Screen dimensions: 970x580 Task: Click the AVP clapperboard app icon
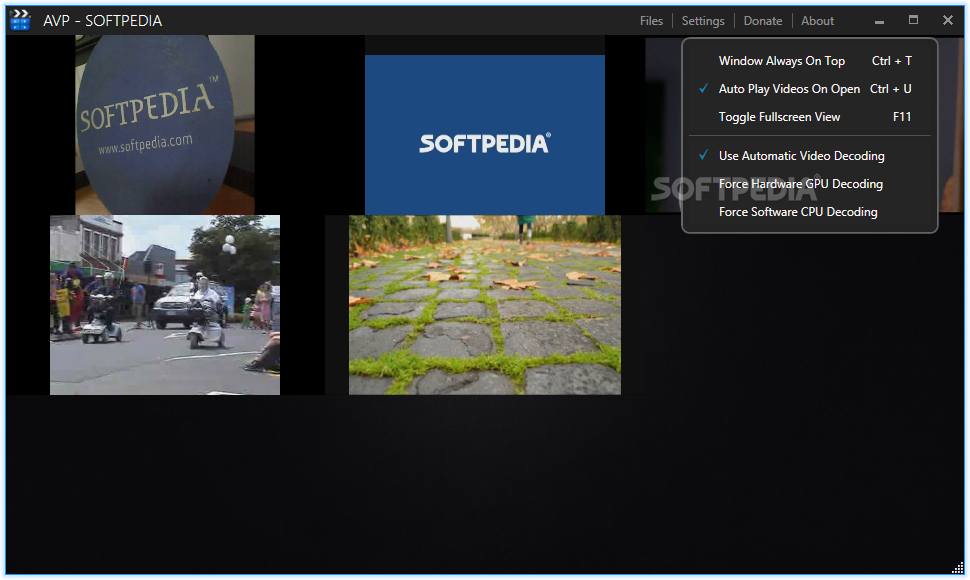coord(20,20)
